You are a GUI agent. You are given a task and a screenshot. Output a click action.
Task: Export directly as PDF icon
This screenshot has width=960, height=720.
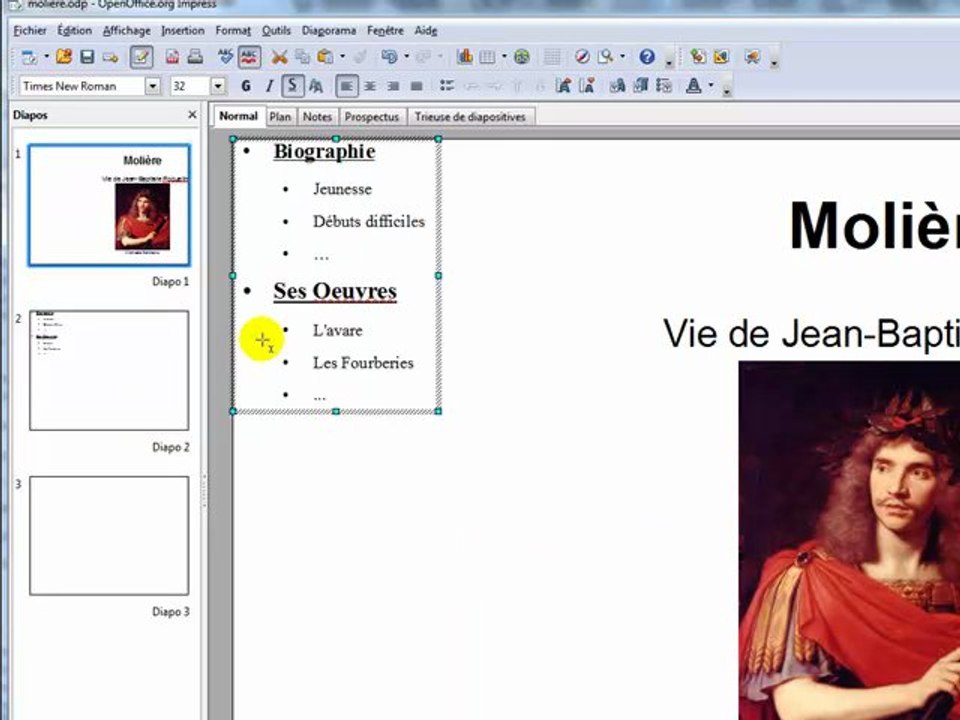(x=173, y=57)
